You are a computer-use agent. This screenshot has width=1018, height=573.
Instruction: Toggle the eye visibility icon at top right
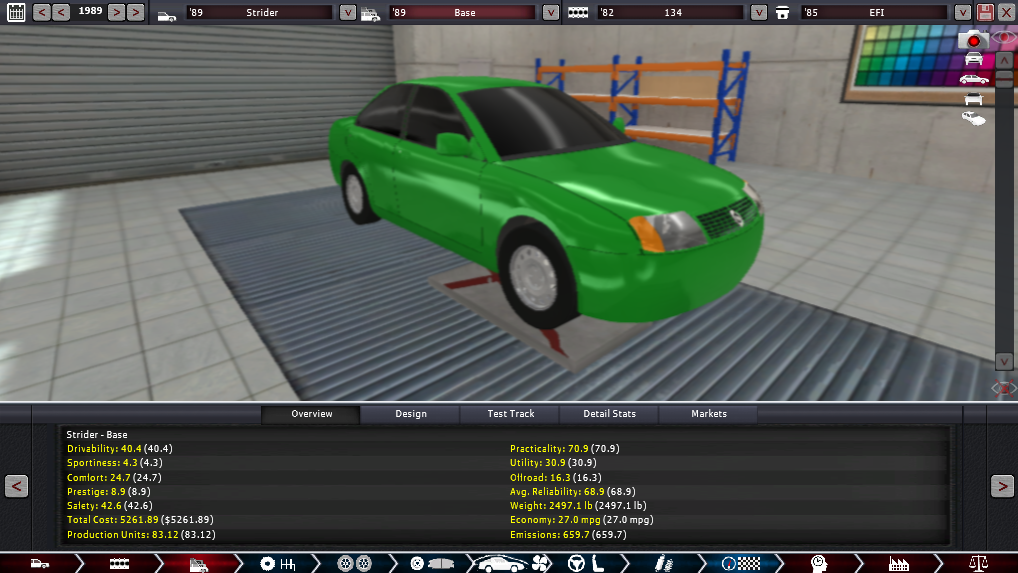pos(1004,40)
